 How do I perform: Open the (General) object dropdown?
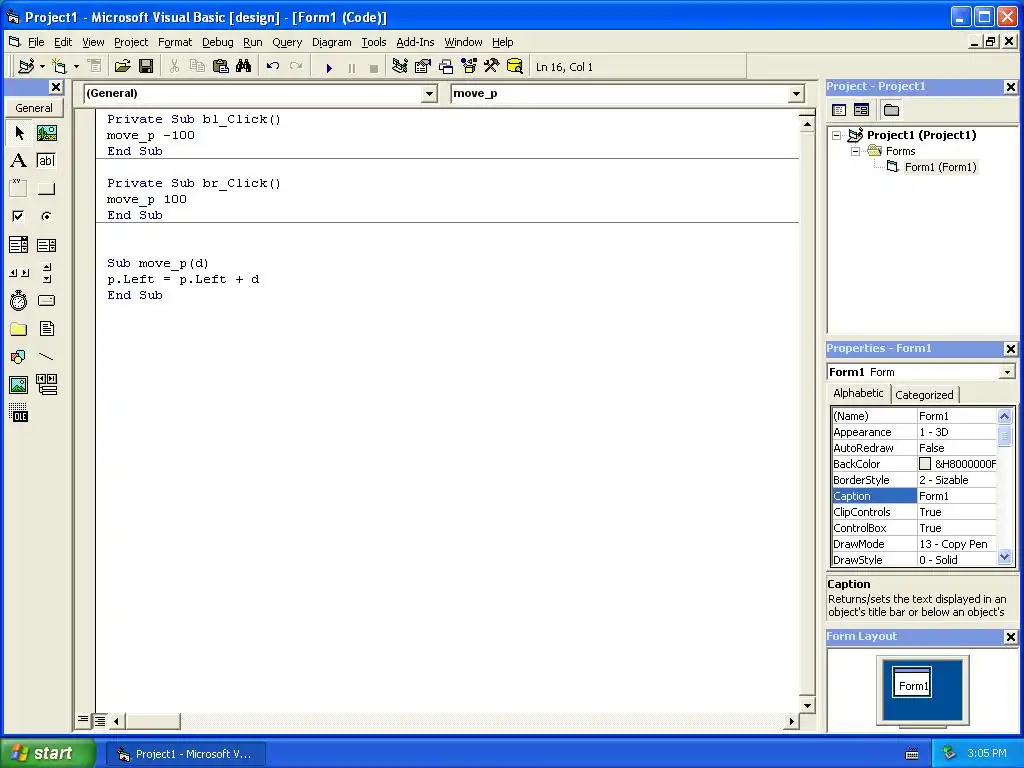[x=429, y=94]
